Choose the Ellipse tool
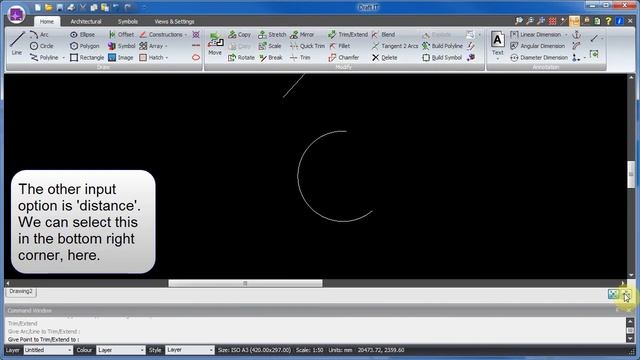The width and height of the screenshot is (640, 360). (82, 35)
